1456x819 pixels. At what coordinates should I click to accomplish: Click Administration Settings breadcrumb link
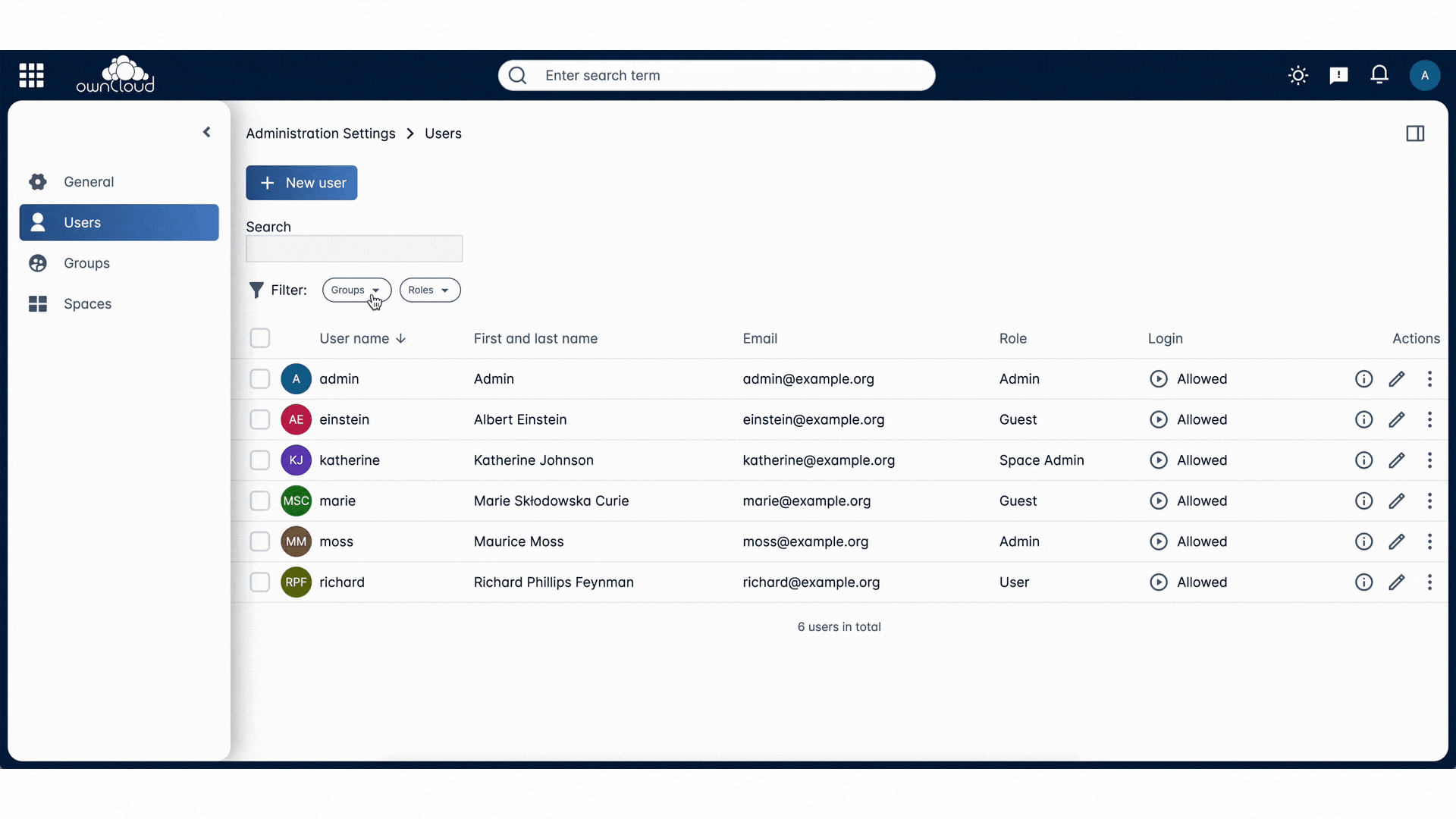tap(320, 133)
